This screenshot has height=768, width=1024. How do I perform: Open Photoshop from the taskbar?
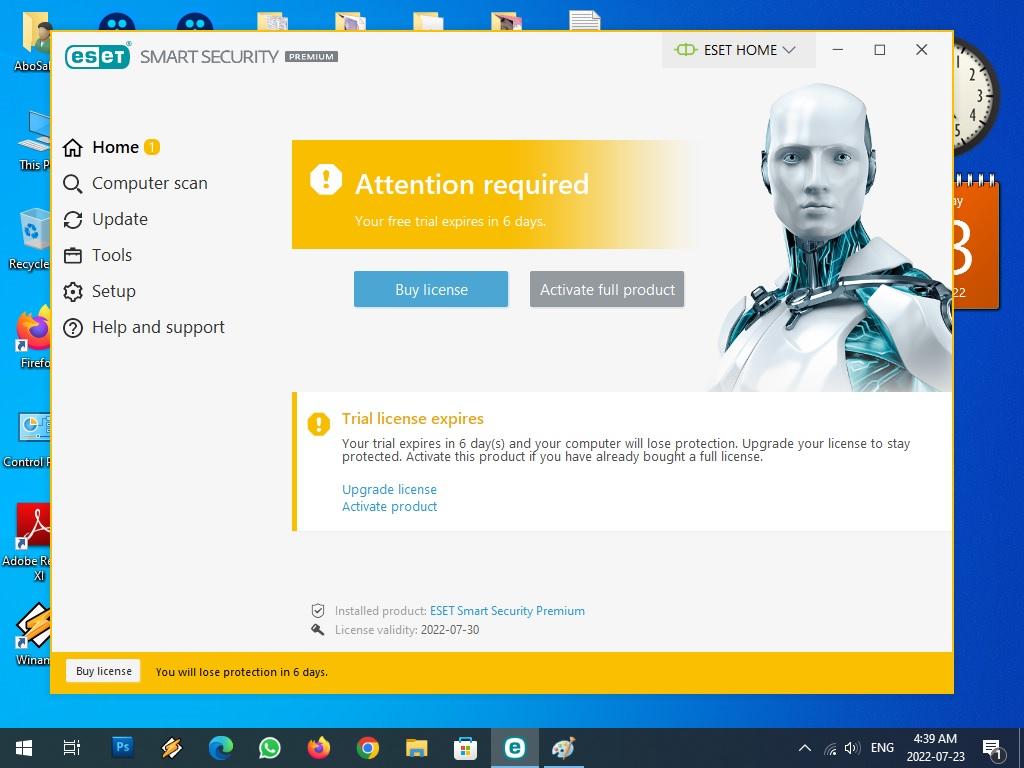click(x=123, y=748)
